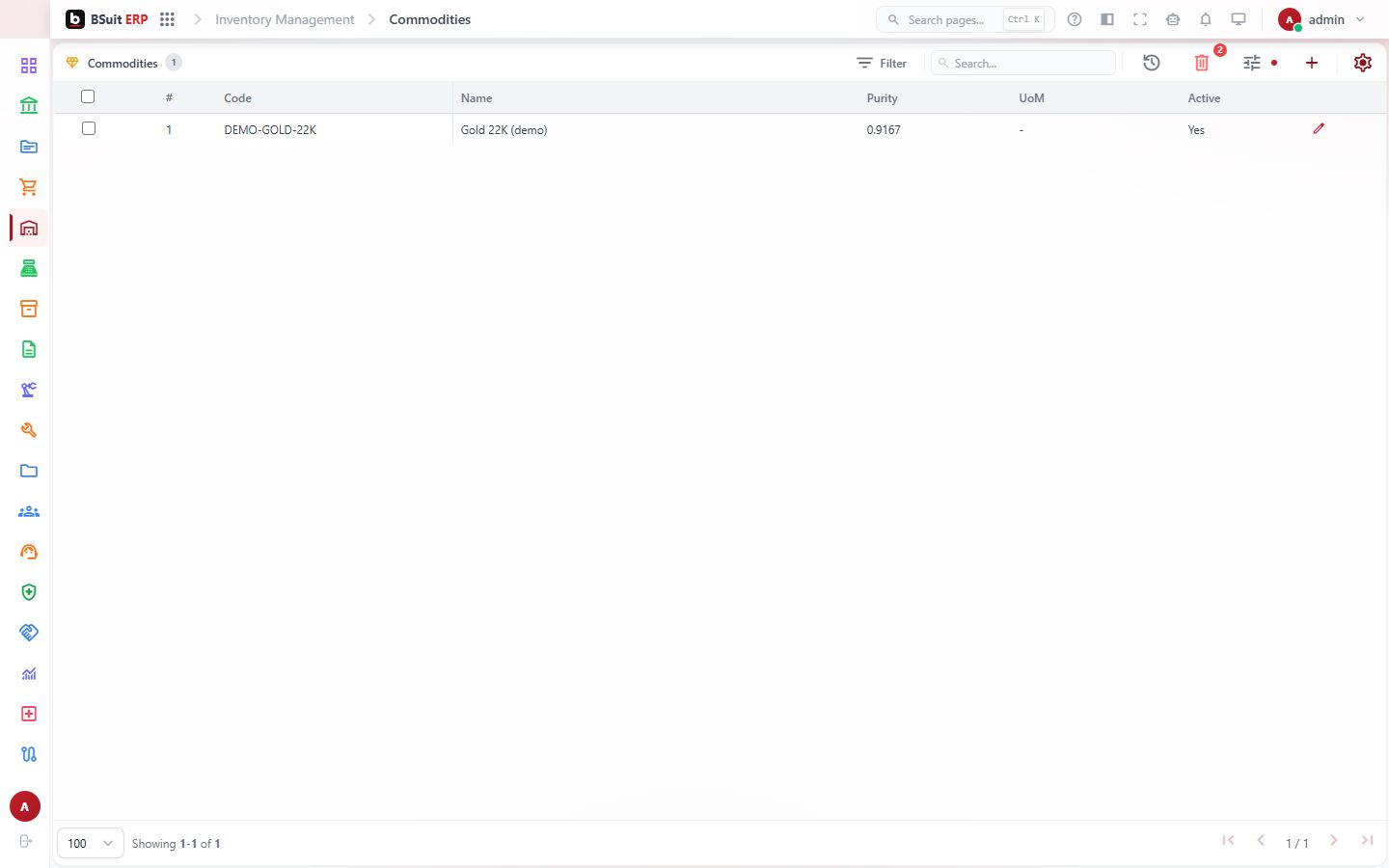Viewport: 1389px width, 868px height.
Task: Open the analytics chart sidebar icon
Action: (x=29, y=673)
